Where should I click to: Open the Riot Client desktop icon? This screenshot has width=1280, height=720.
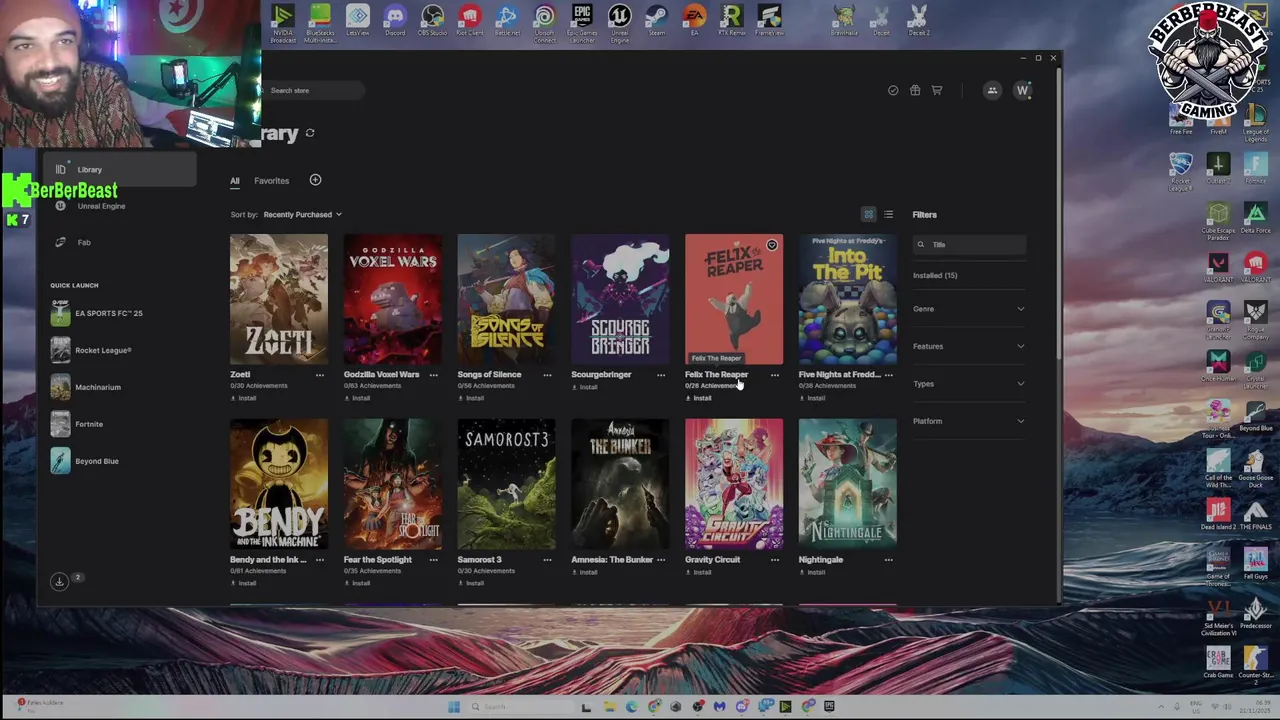click(470, 21)
